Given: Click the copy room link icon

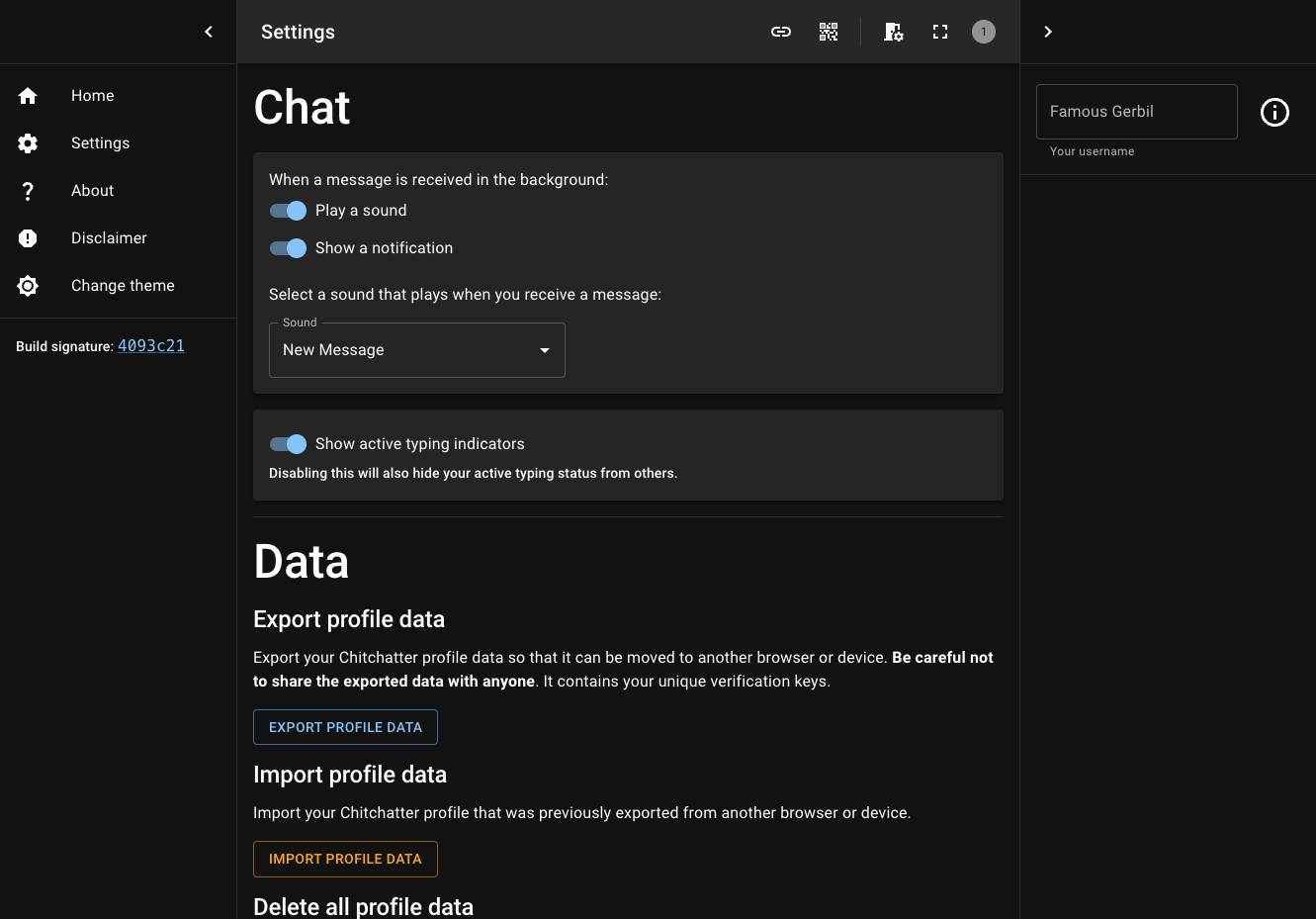Looking at the screenshot, I should [x=781, y=32].
